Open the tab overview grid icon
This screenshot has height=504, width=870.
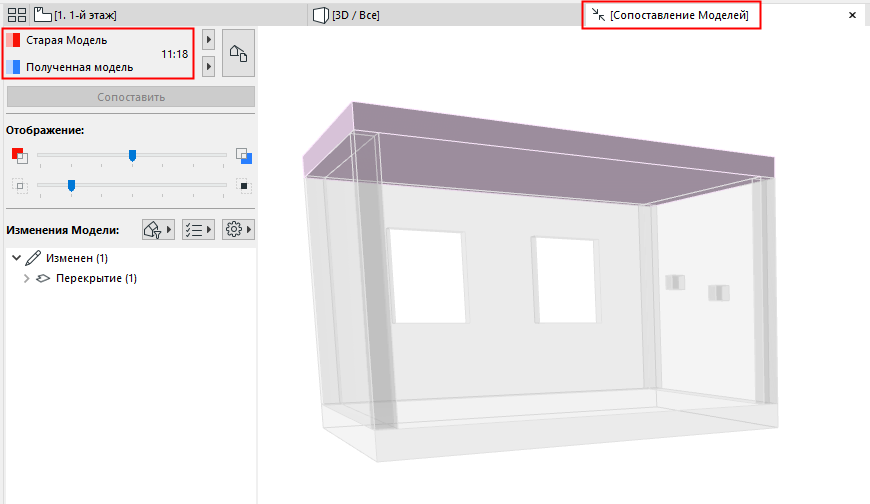click(17, 15)
